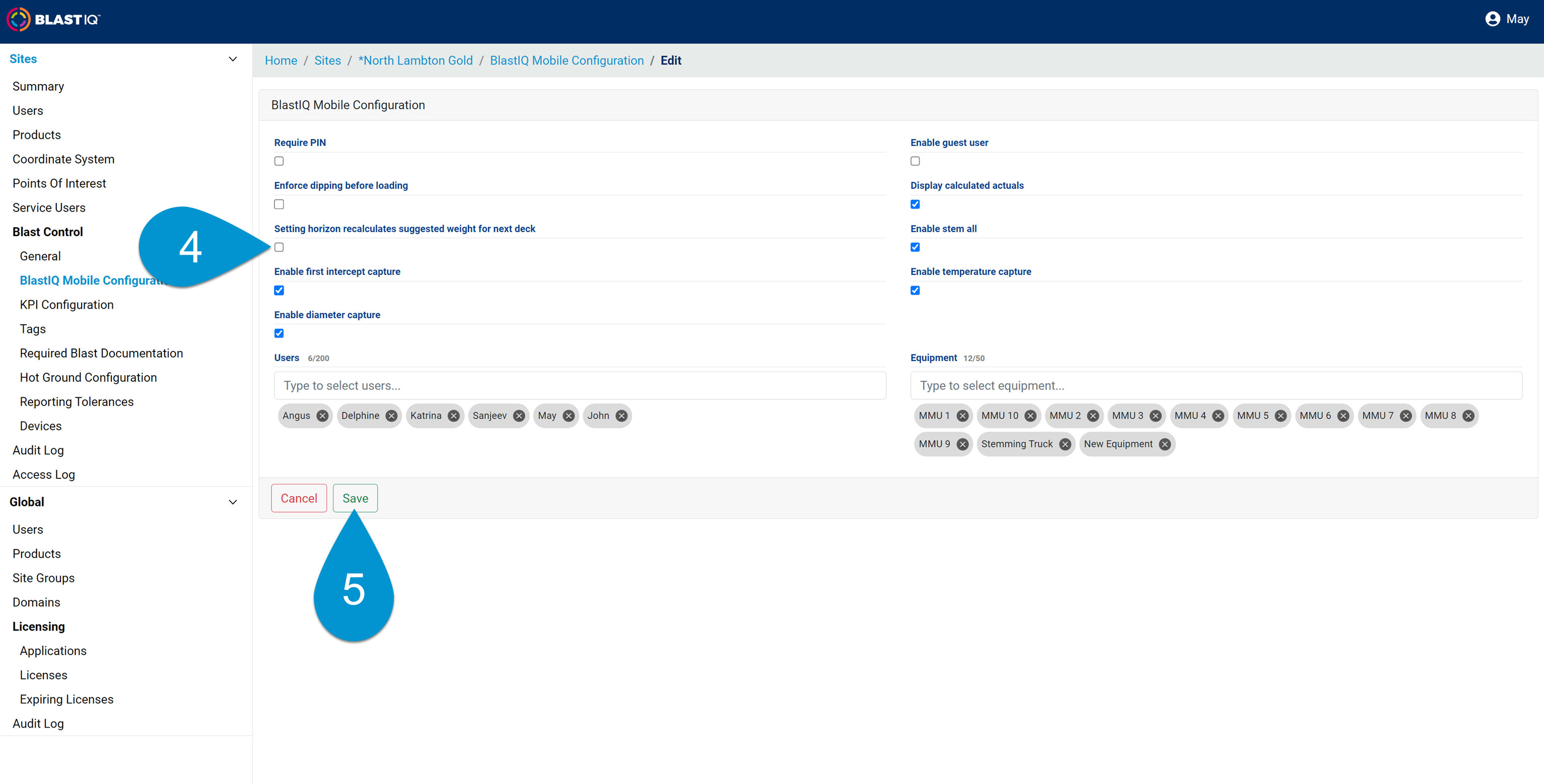The width and height of the screenshot is (1544, 784).
Task: Remove May user chip
Action: click(569, 415)
